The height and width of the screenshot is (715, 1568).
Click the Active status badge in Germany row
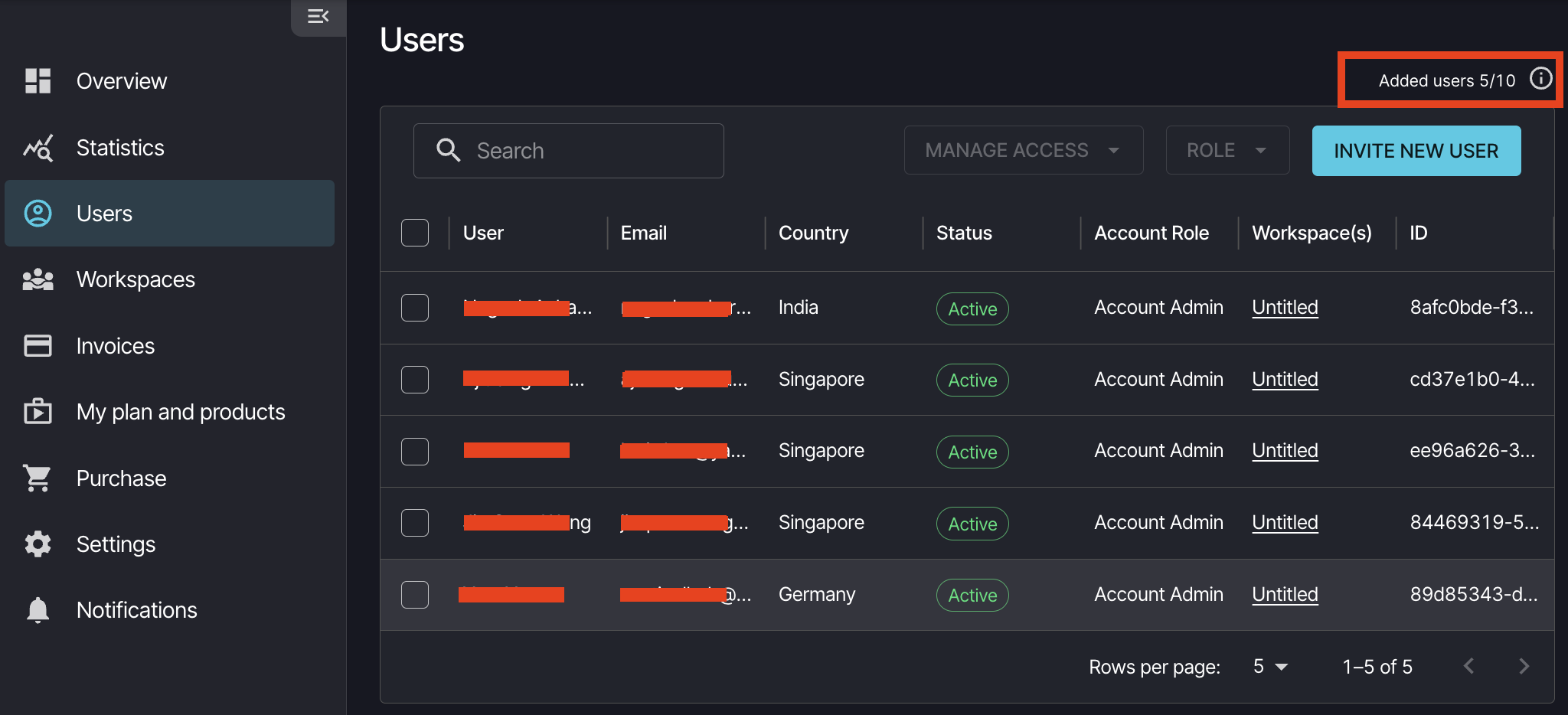click(x=972, y=595)
